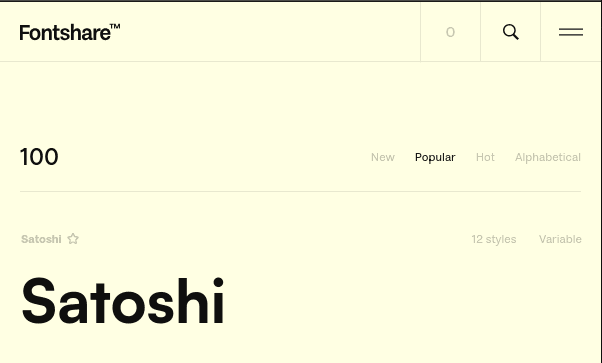Sort the font list Alphabetical
This screenshot has width=602, height=363.
coord(548,157)
